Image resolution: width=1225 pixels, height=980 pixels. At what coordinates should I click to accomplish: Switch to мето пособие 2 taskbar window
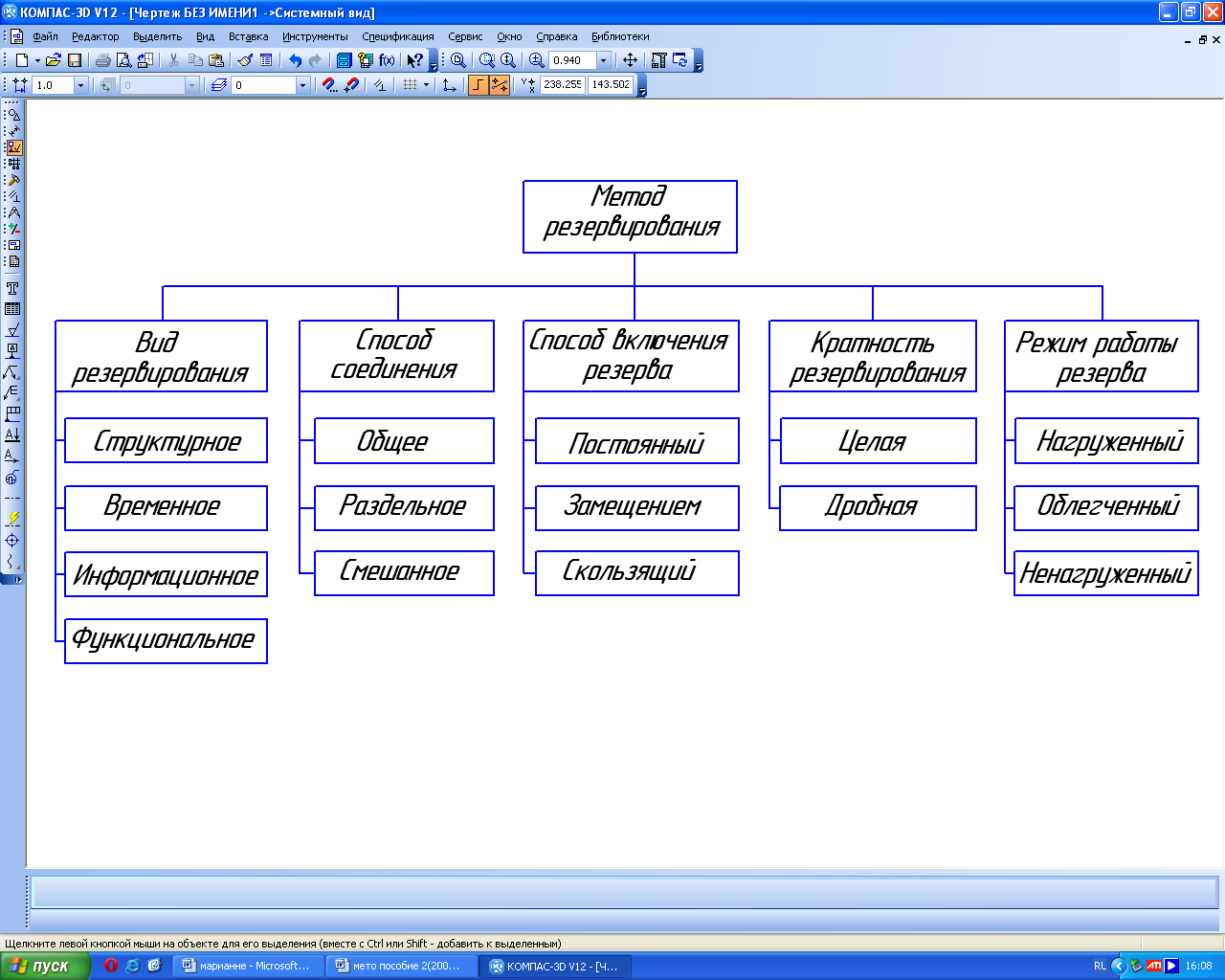[x=403, y=966]
